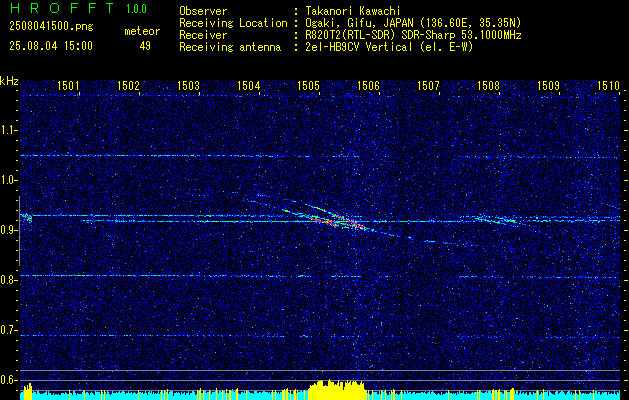The image size is (629, 400).
Task: Click the meteor count 49
Action: click(145, 46)
